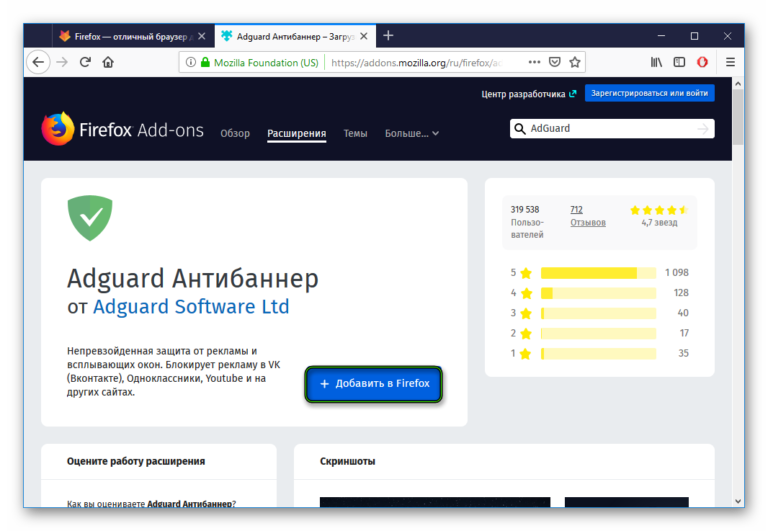Click Mozilla Foundation (US) identity label
The width and height of the screenshot is (768, 531).
point(266,63)
